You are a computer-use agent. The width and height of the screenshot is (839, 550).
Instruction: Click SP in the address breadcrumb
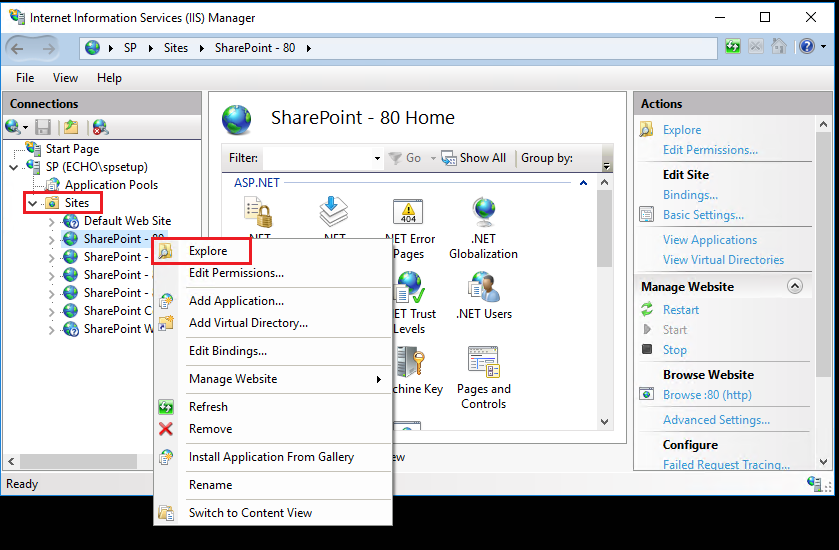click(x=130, y=48)
